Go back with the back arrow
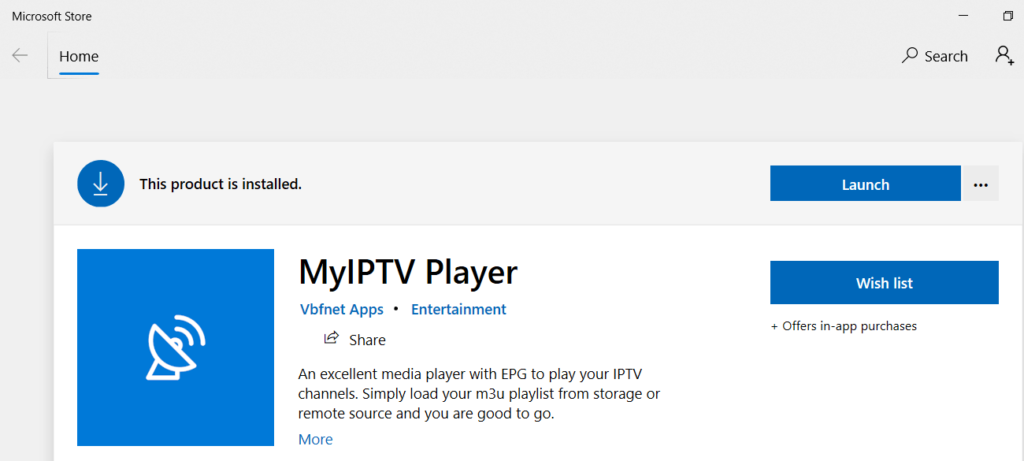This screenshot has height=461, width=1024. coord(20,56)
